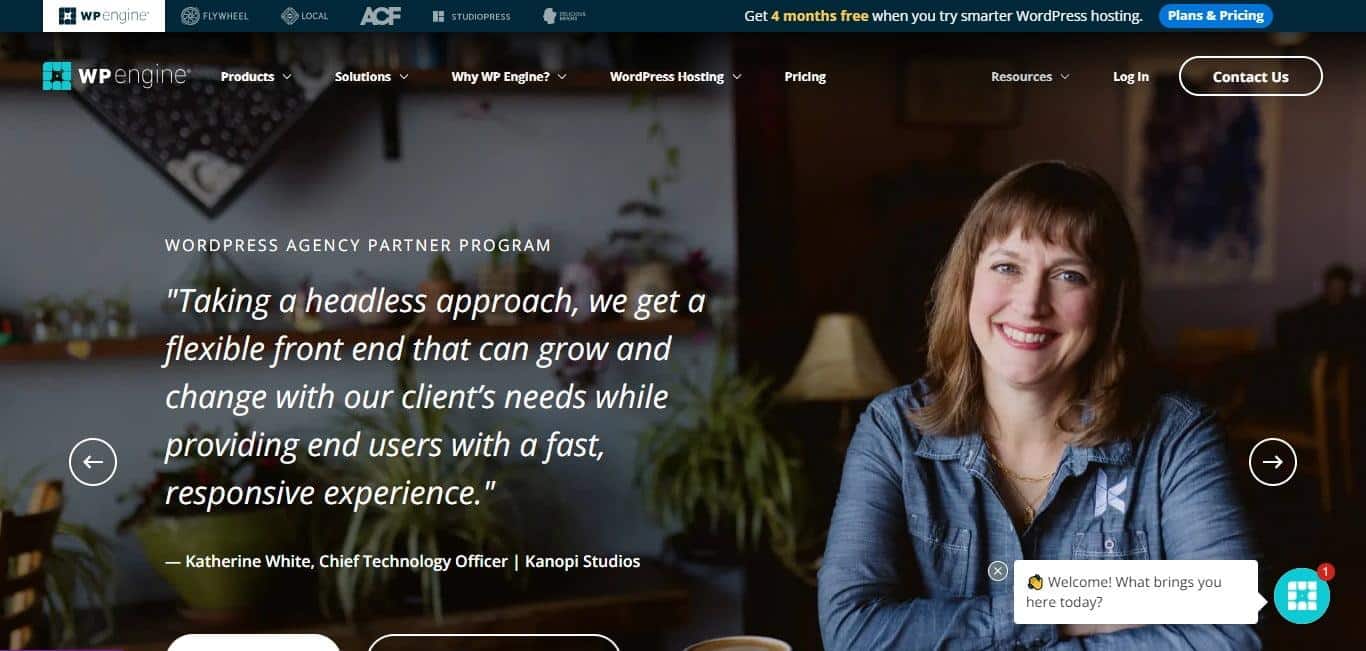Open the Flywheel brand link
The width and height of the screenshot is (1366, 651).
point(217,16)
